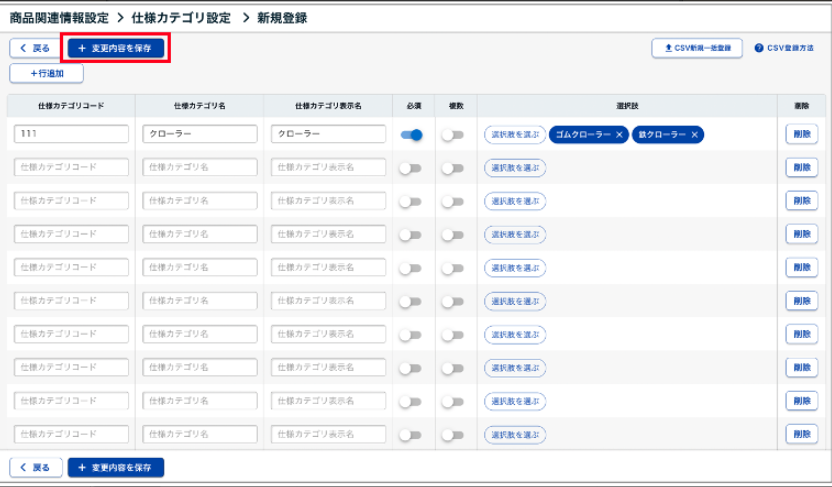Remove the ゴムクローラー tag via its X
This screenshot has height=487, width=832.
(x=619, y=135)
